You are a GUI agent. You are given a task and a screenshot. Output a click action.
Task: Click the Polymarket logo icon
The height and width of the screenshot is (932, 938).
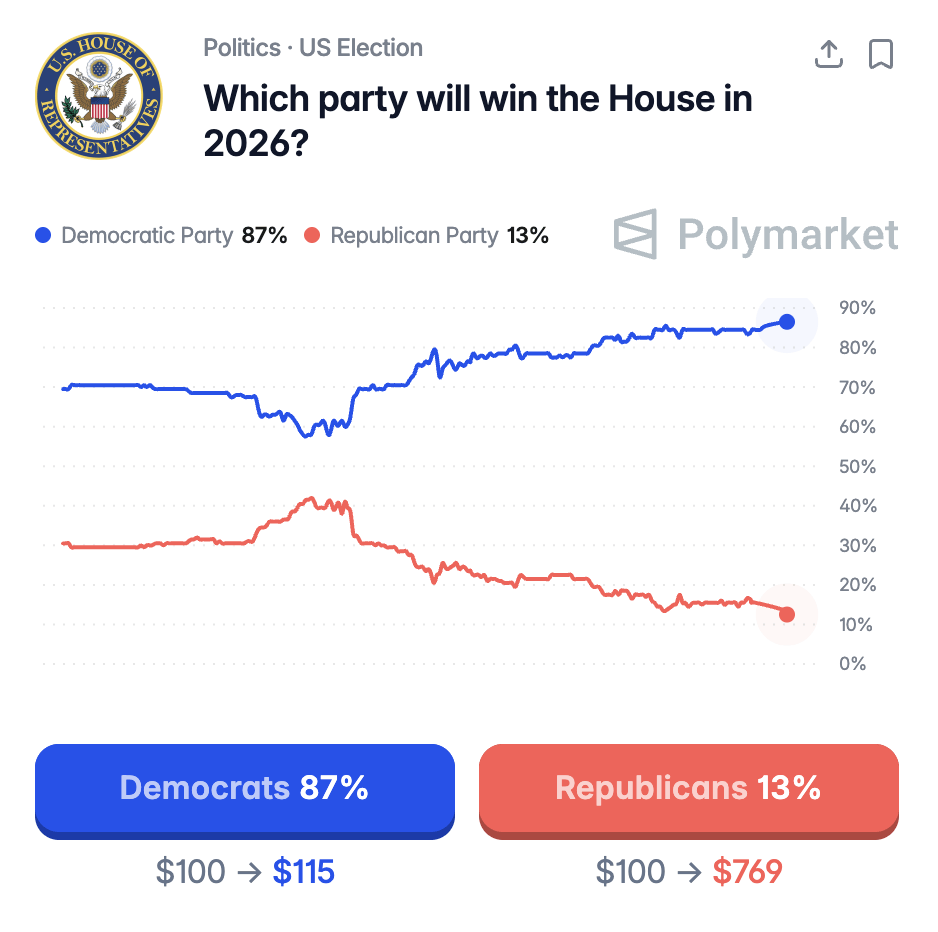point(636,234)
